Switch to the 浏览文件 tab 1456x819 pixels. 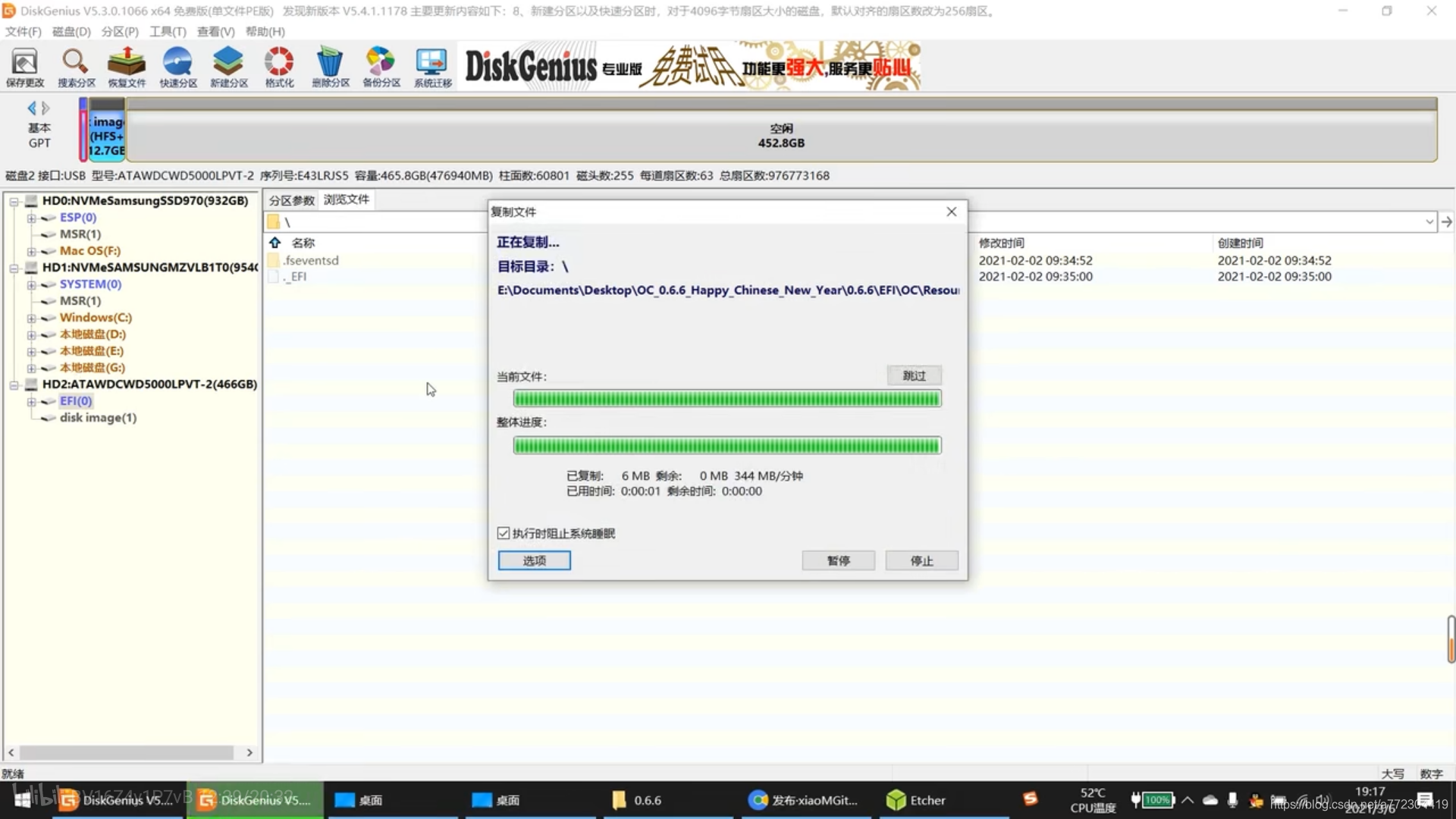[x=347, y=199]
